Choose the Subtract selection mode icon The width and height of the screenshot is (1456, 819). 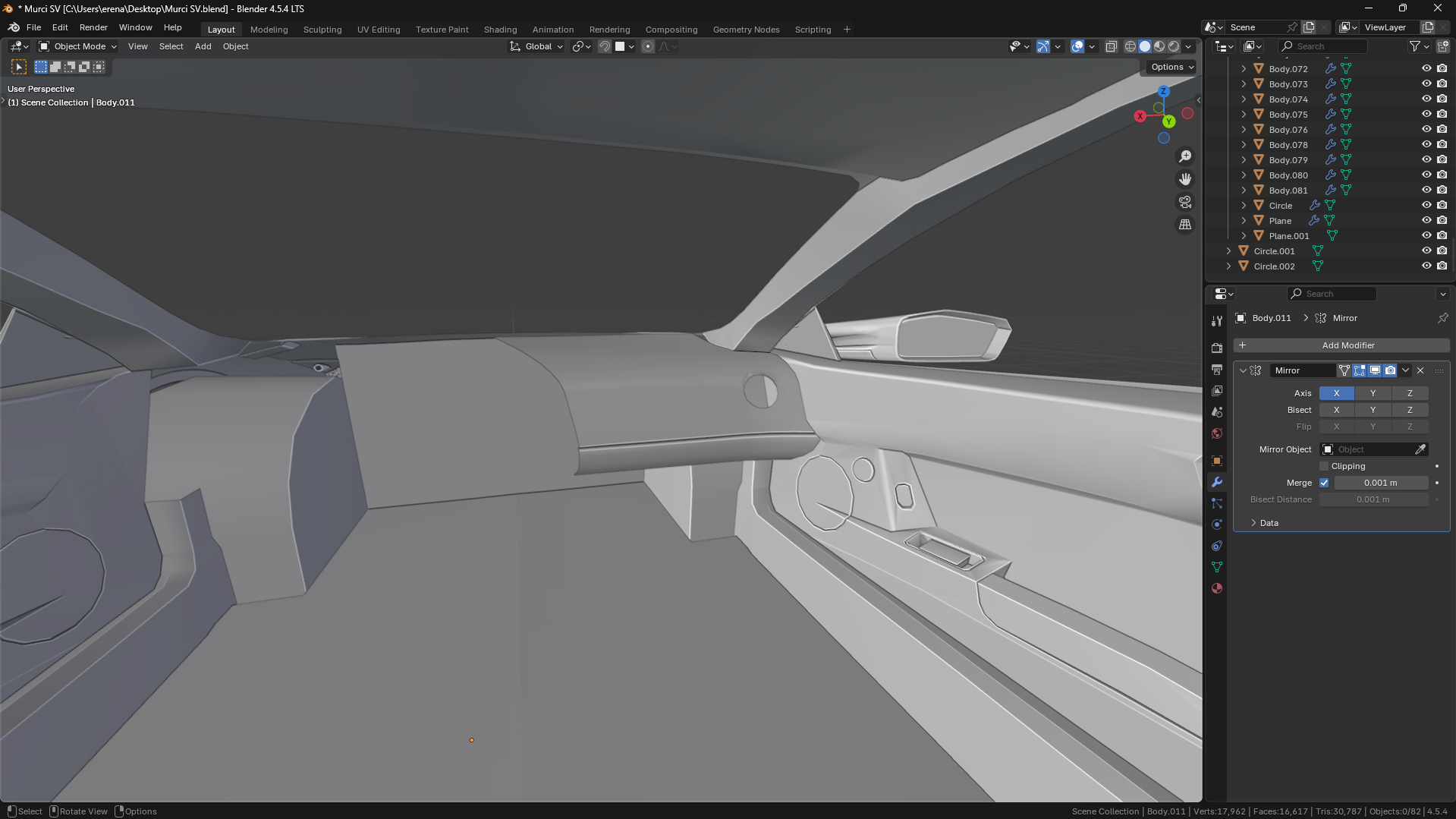pos(70,67)
